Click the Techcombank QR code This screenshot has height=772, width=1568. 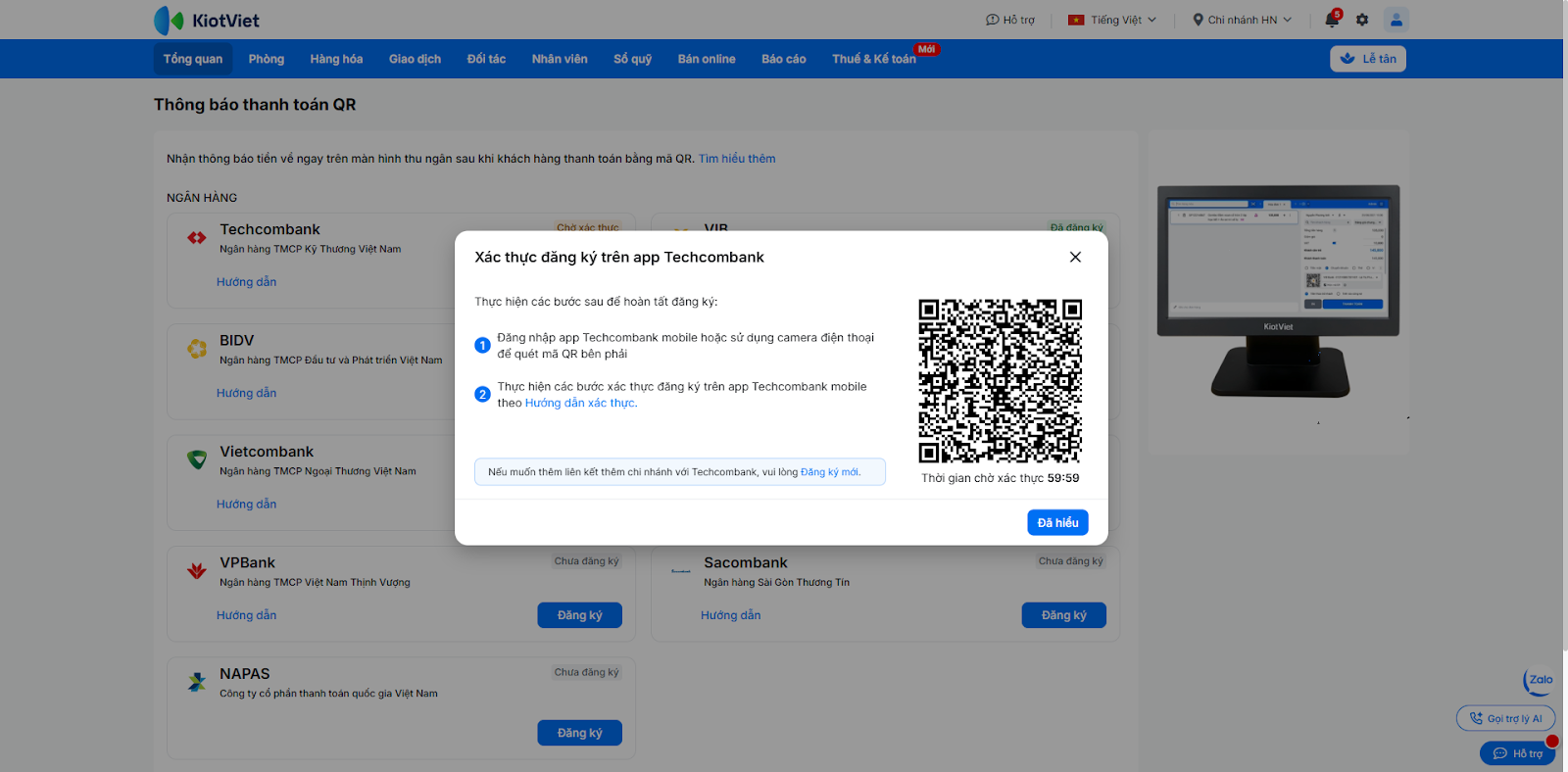pyautogui.click(x=1000, y=380)
